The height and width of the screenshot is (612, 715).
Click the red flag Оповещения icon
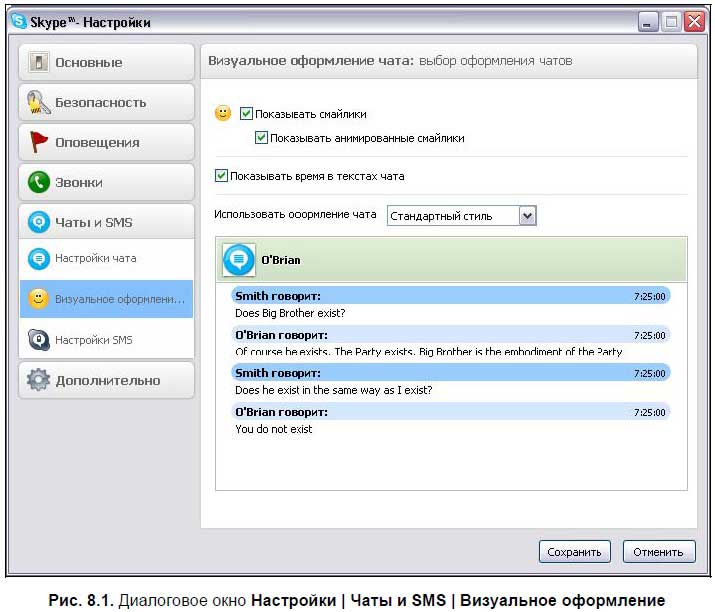[39, 142]
